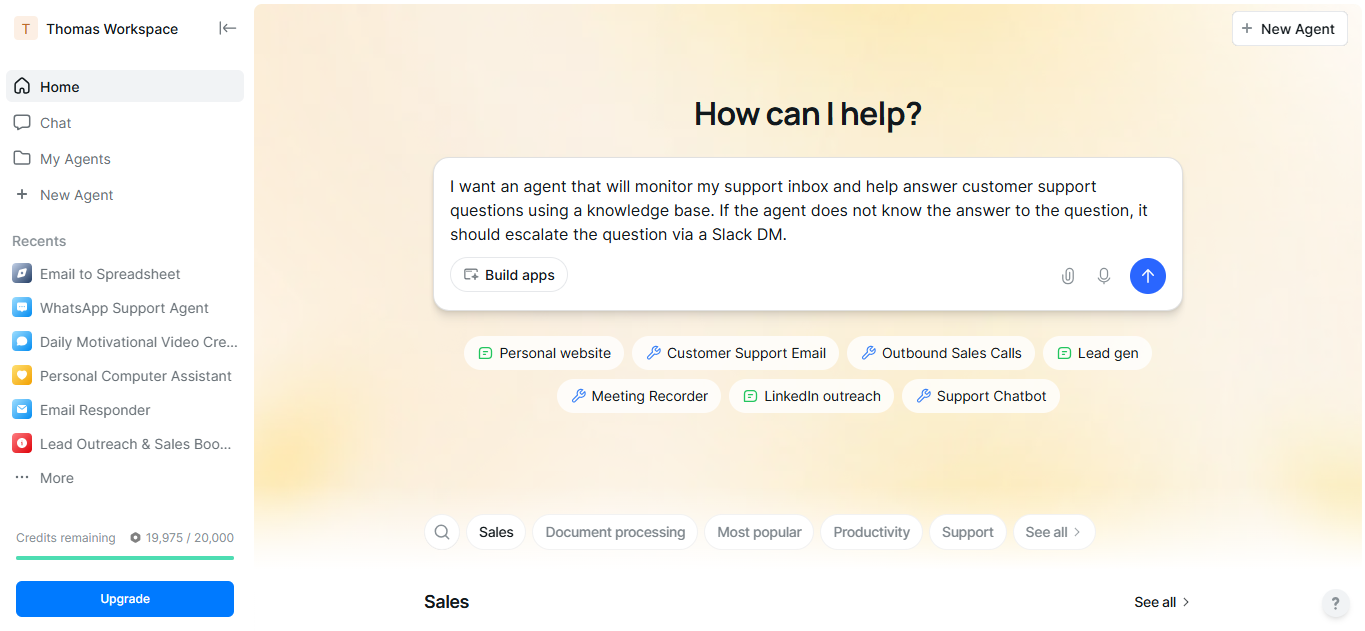Image resolution: width=1365 pixels, height=631 pixels.
Task: Expand categories using the See all chip
Action: [x=1053, y=532]
